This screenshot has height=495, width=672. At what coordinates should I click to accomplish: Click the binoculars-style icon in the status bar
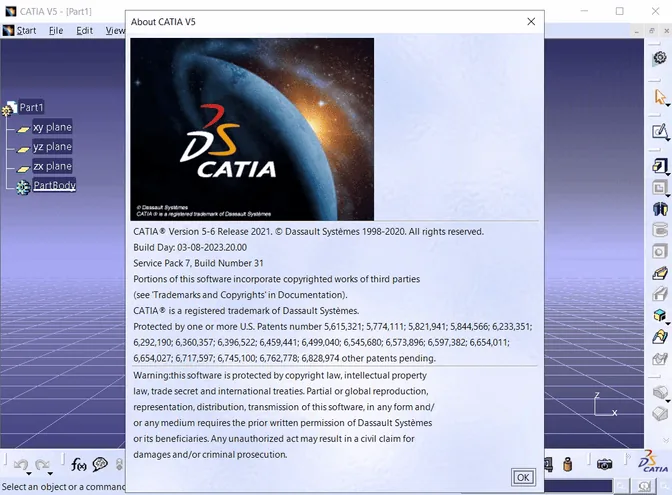pos(644,486)
